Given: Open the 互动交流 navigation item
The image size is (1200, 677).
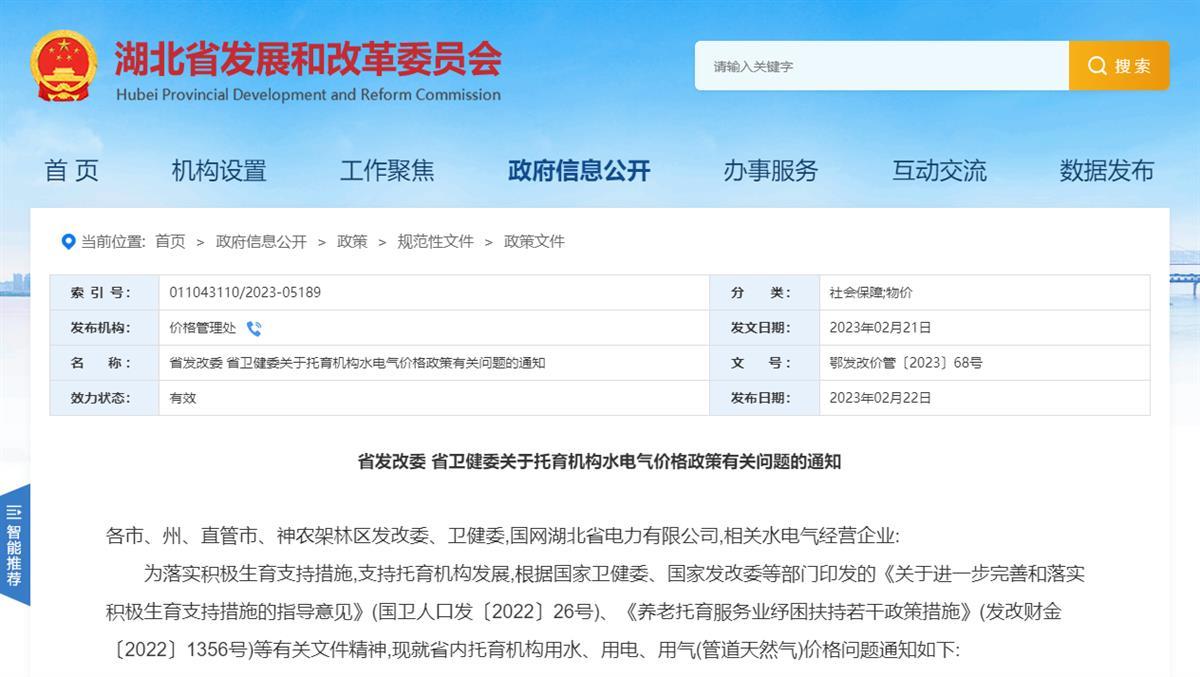Looking at the screenshot, I should pos(939,171).
